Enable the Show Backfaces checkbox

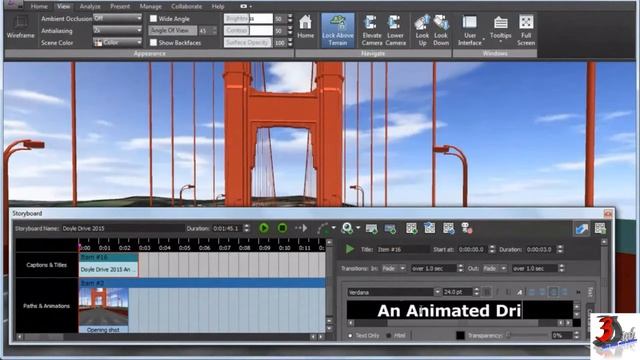pyautogui.click(x=153, y=42)
